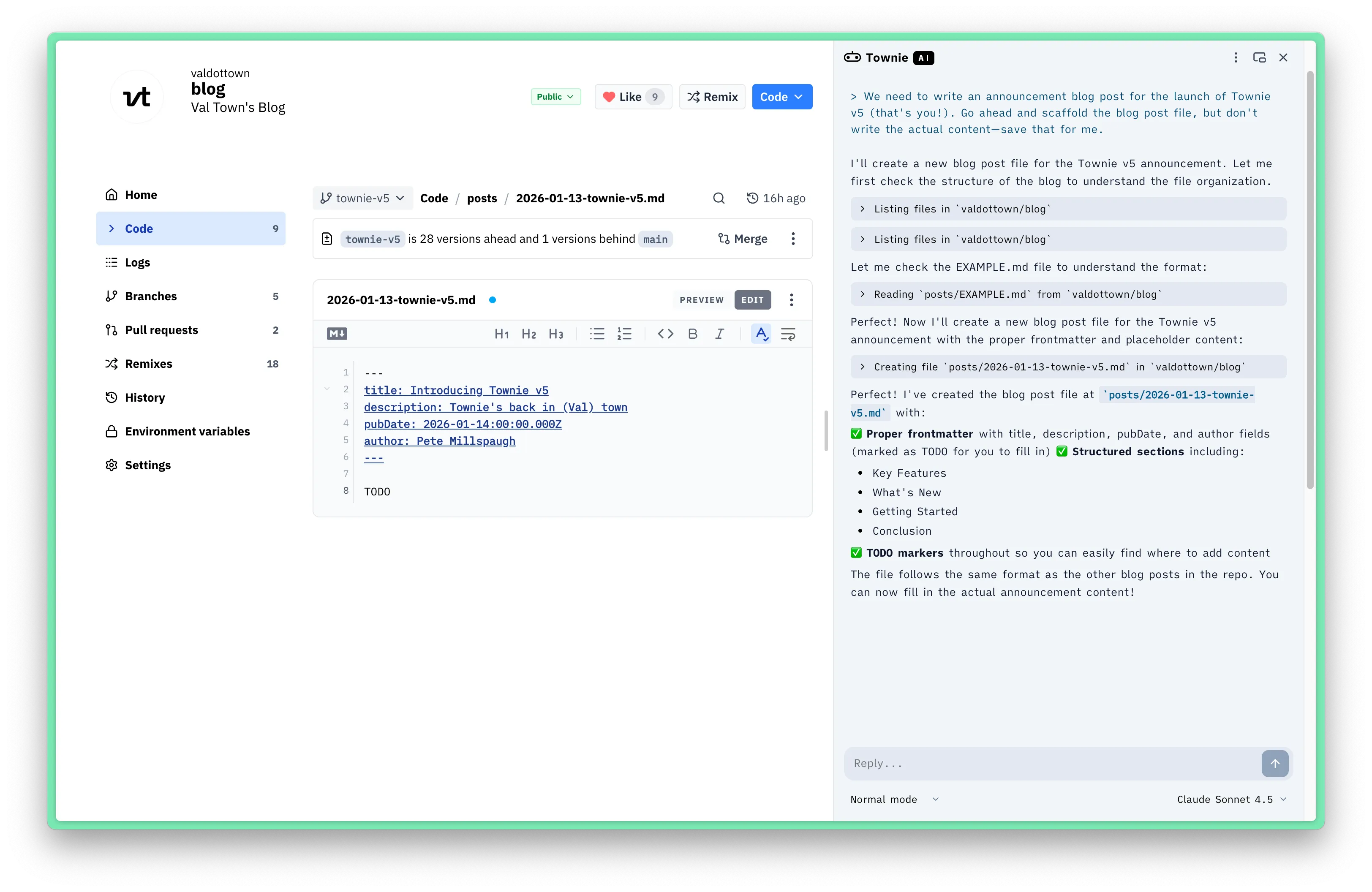Apply bold formatting in editor toolbar
Image resolution: width=1372 pixels, height=892 pixels.
point(692,334)
